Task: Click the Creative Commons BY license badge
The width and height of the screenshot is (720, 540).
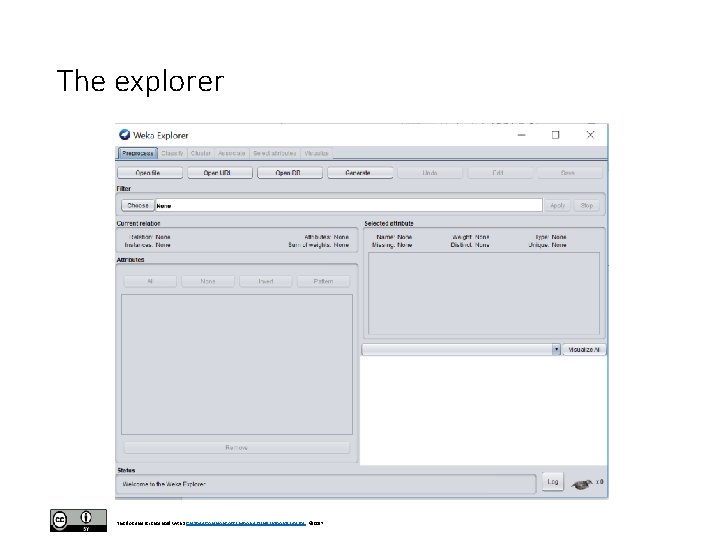Action: tap(79, 521)
